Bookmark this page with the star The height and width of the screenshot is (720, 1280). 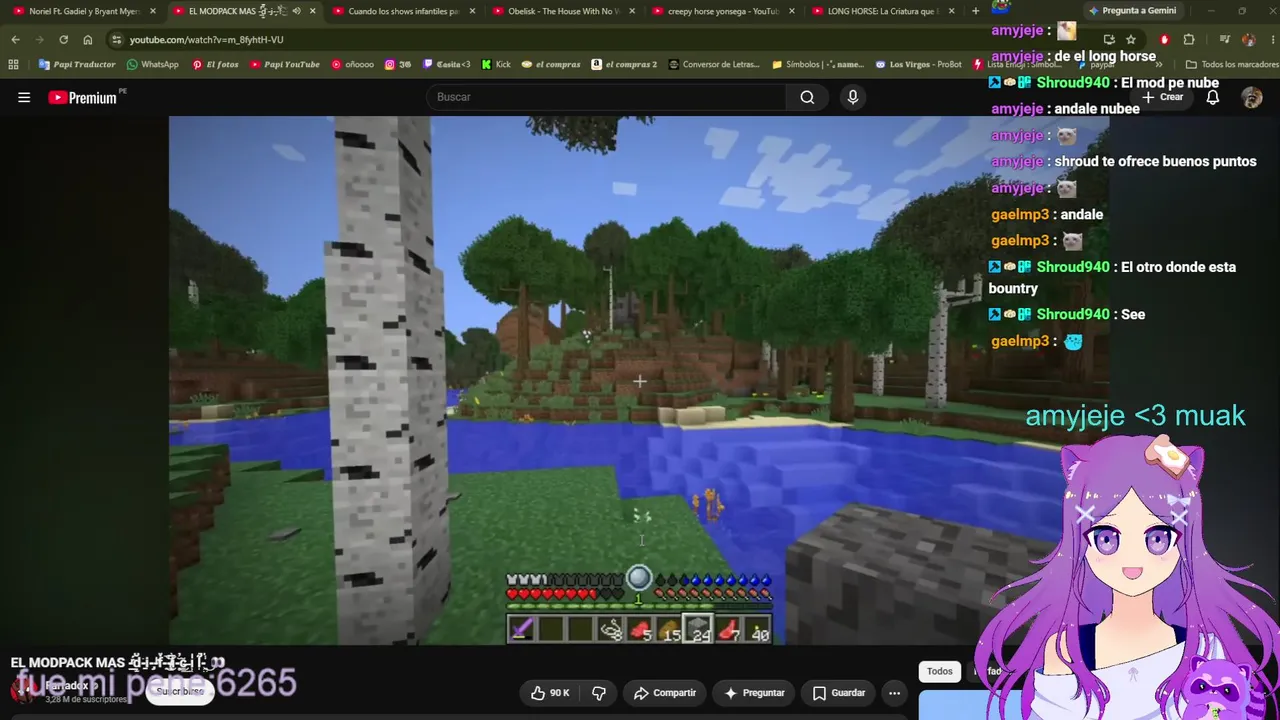coord(1131,40)
